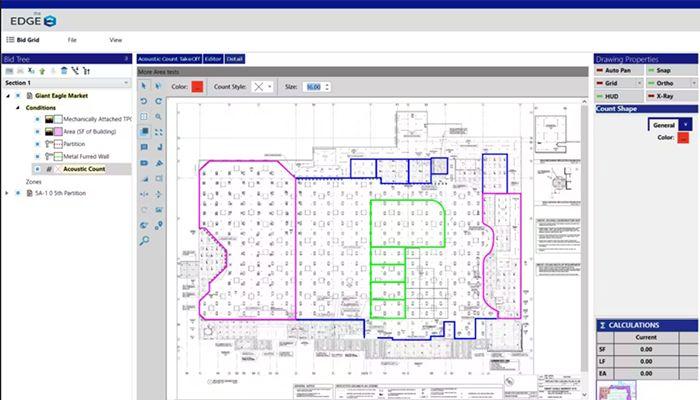Click the undo arrow icon
Image resolution: width=700 pixels, height=400 pixels.
pyautogui.click(x=144, y=101)
